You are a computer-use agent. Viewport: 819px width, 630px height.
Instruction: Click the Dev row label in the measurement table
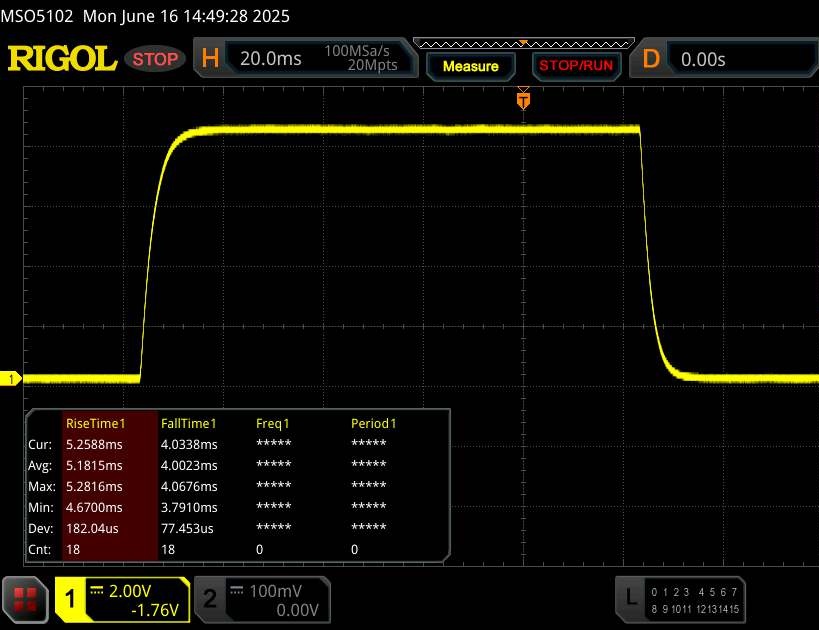(40, 528)
